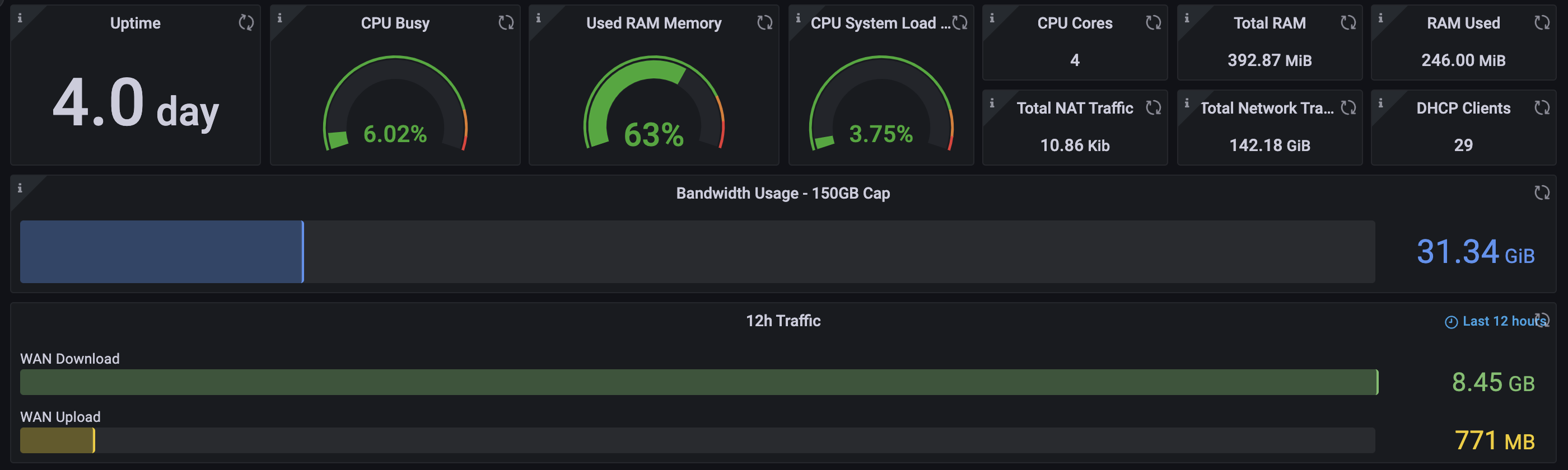Open info corner of Total RAM panel
Viewport: 1568px width, 470px height.
(1186, 18)
